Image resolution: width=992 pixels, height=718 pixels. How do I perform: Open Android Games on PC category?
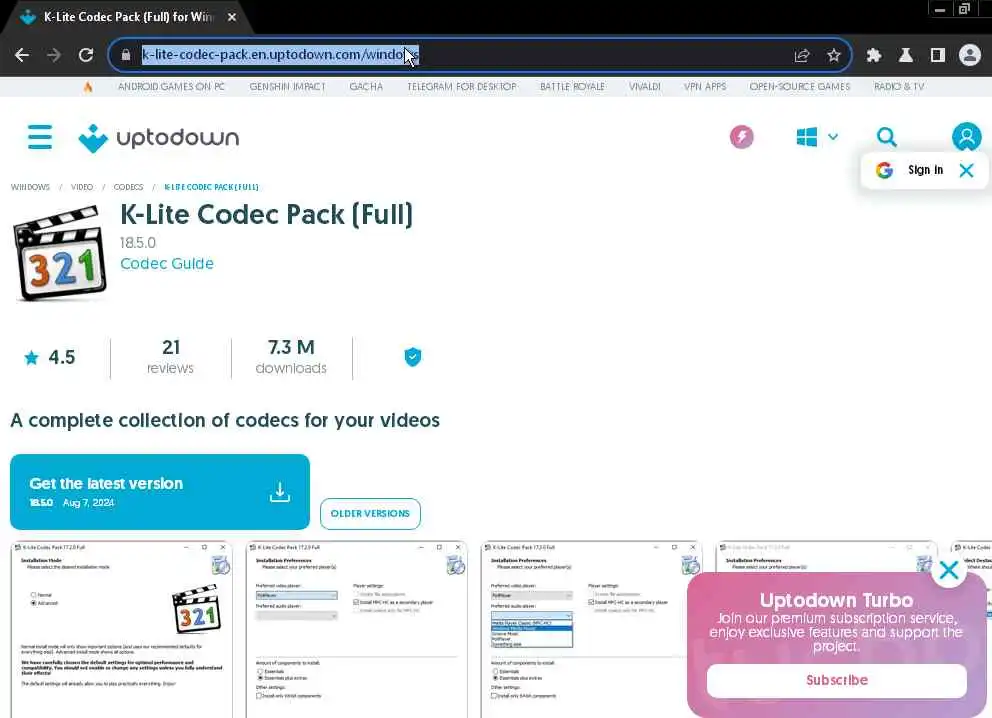point(171,87)
